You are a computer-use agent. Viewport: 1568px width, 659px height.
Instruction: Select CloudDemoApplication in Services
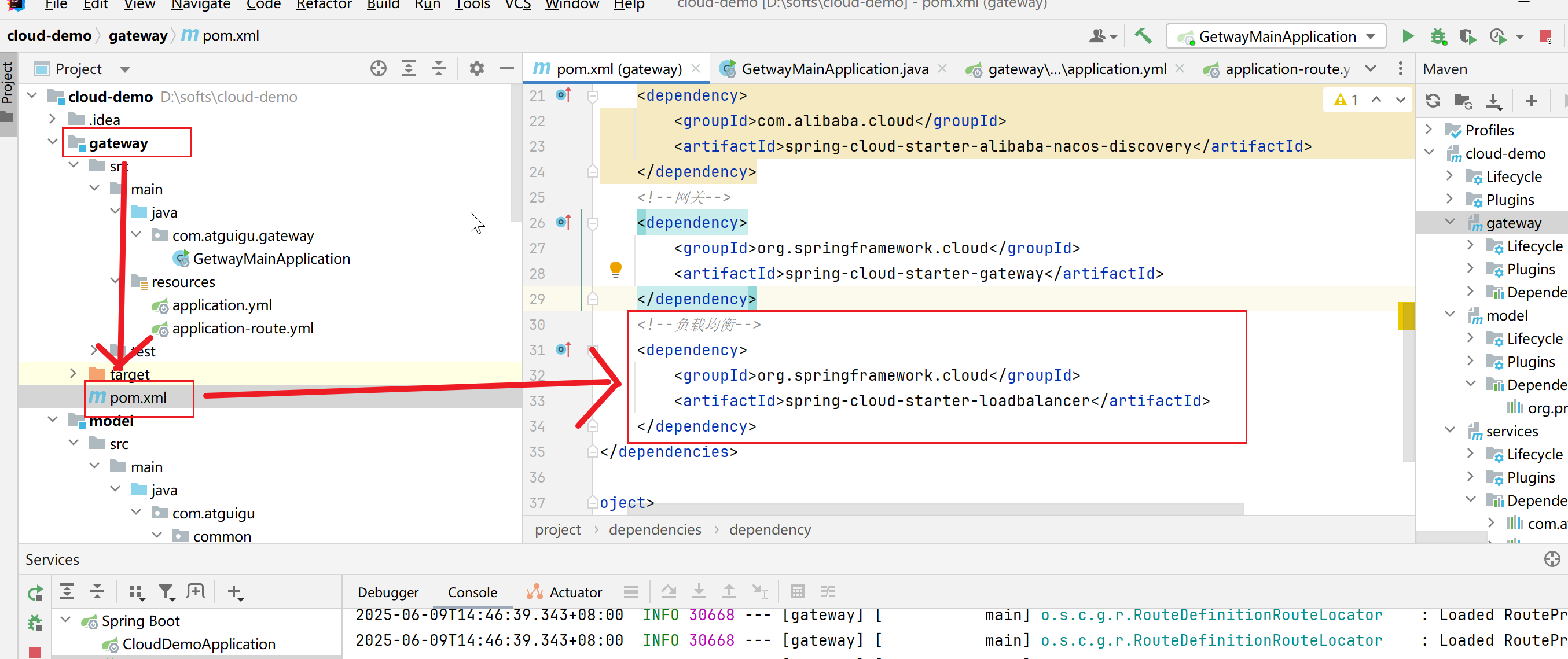(x=199, y=643)
